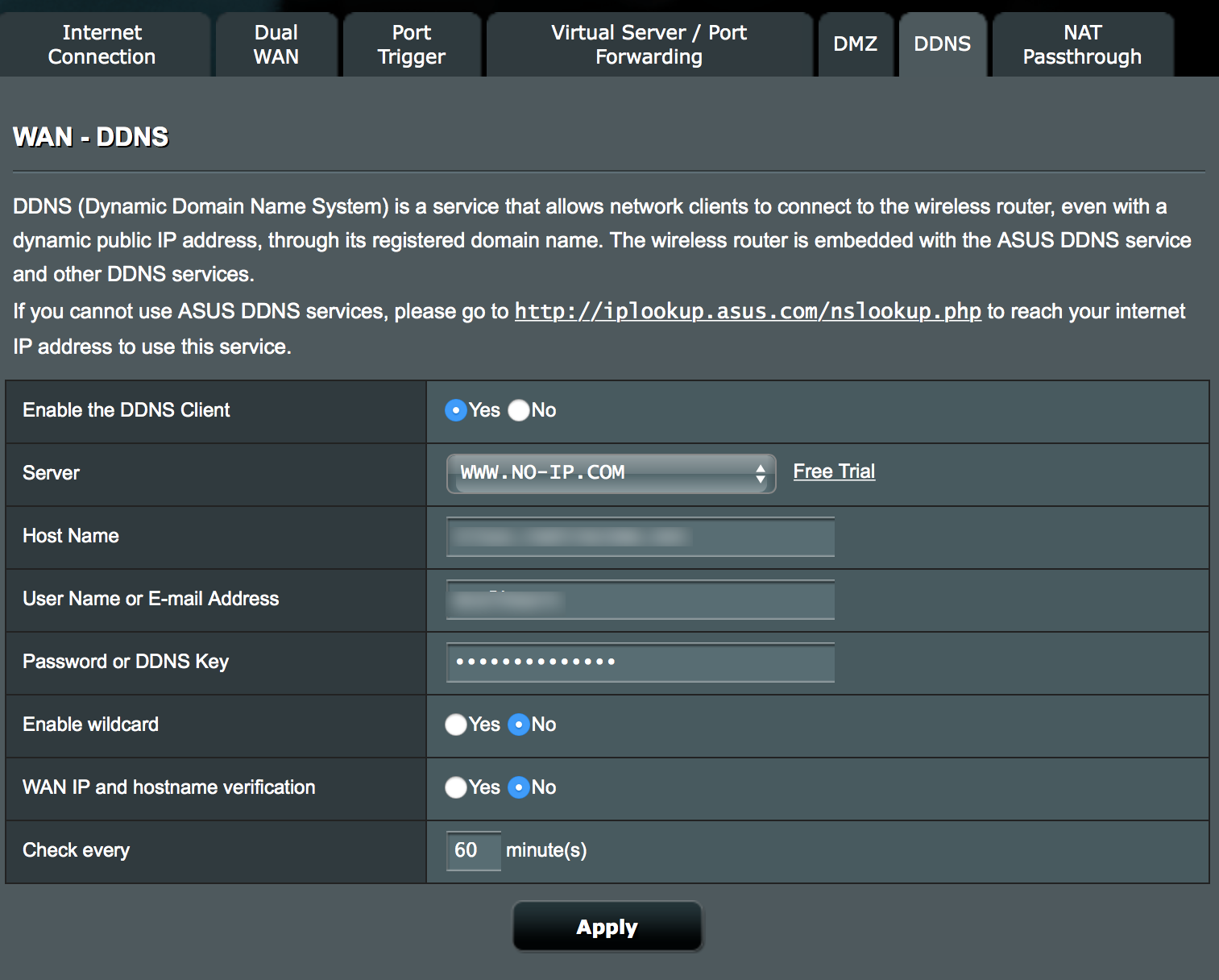Select the DDNS tab
1219x980 pixels.
(x=943, y=44)
